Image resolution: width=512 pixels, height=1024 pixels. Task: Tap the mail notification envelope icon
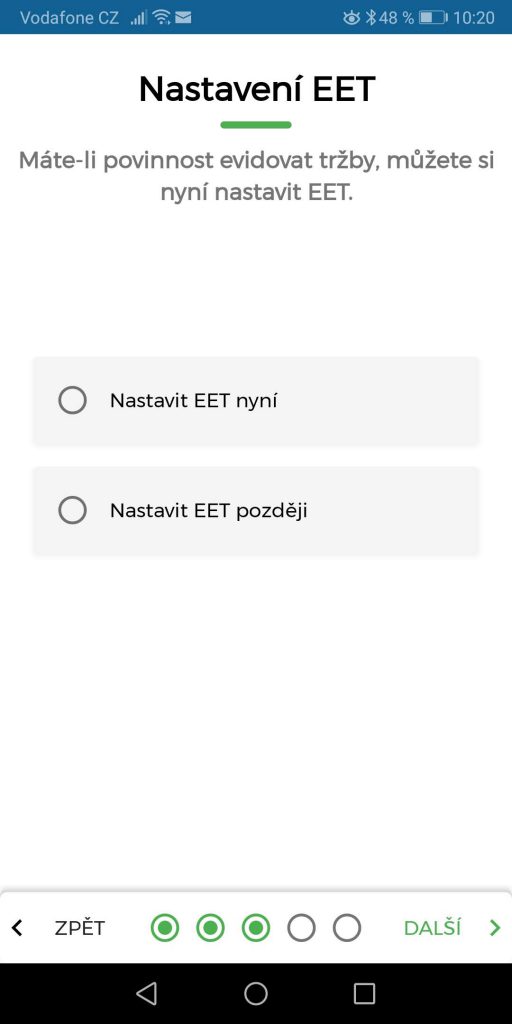(184, 18)
